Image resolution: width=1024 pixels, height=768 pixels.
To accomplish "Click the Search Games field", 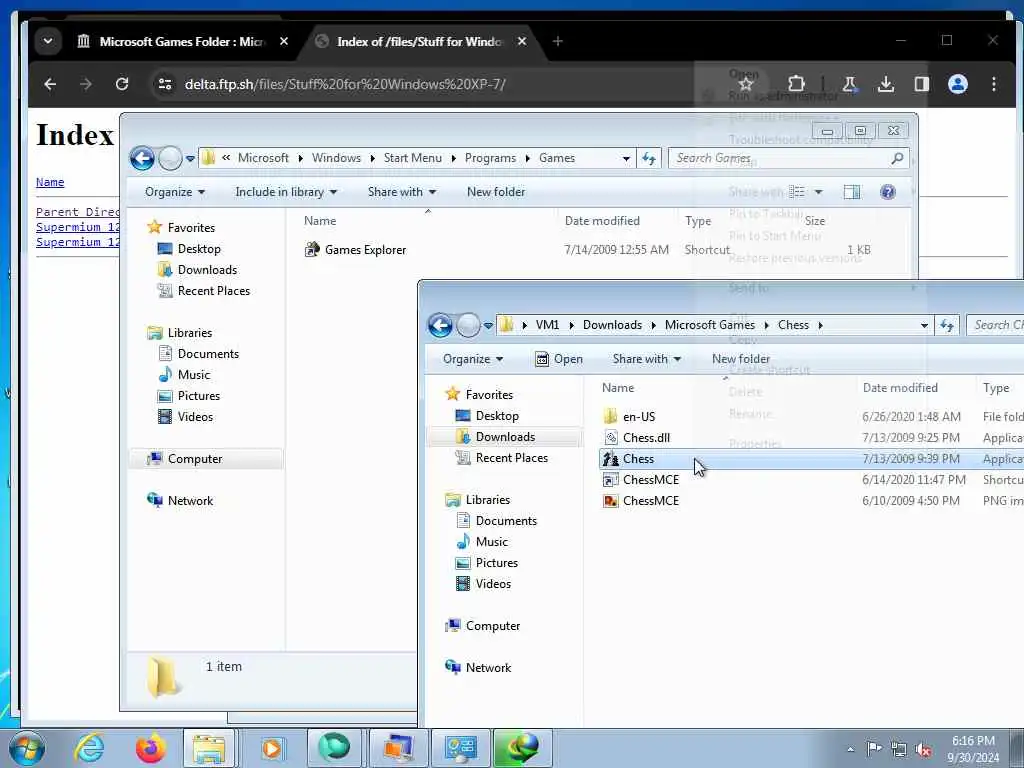I will [788, 158].
